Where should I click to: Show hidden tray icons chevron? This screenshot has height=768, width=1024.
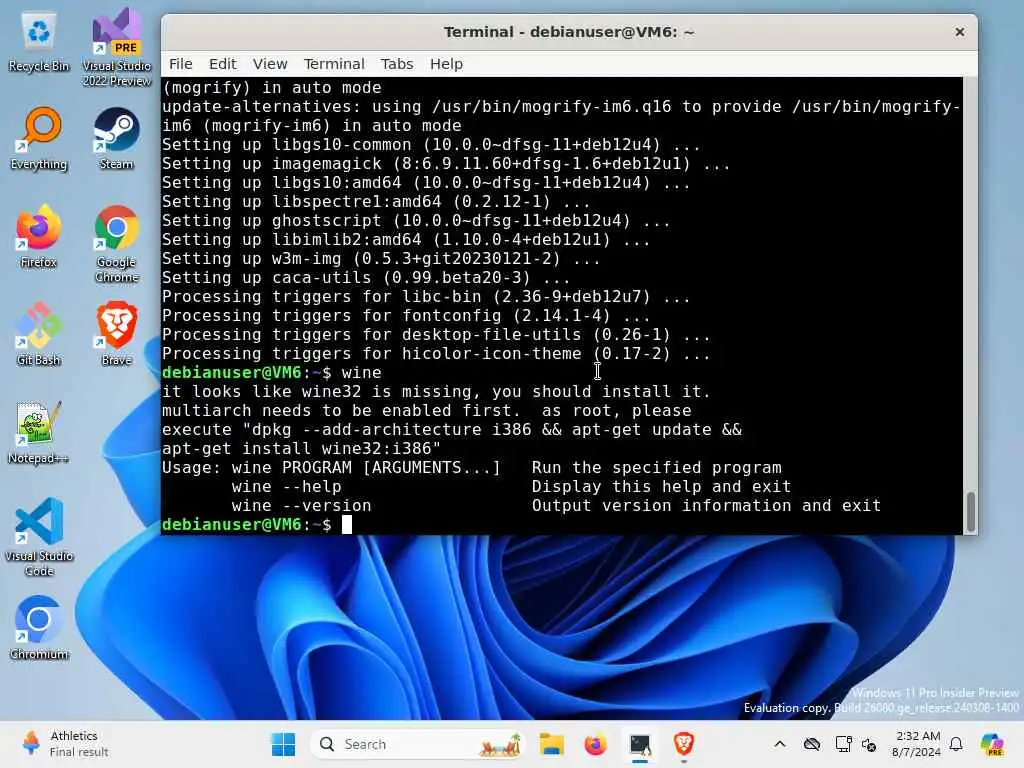780,744
